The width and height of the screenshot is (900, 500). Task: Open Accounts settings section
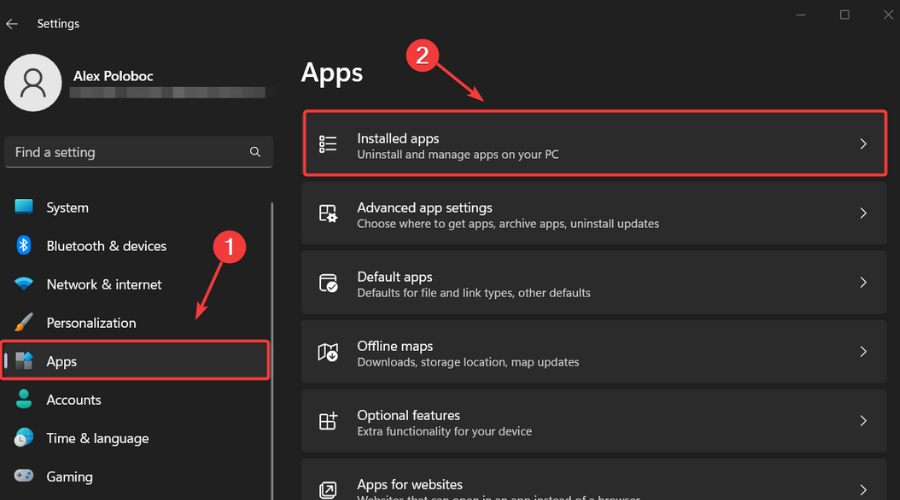coord(135,400)
